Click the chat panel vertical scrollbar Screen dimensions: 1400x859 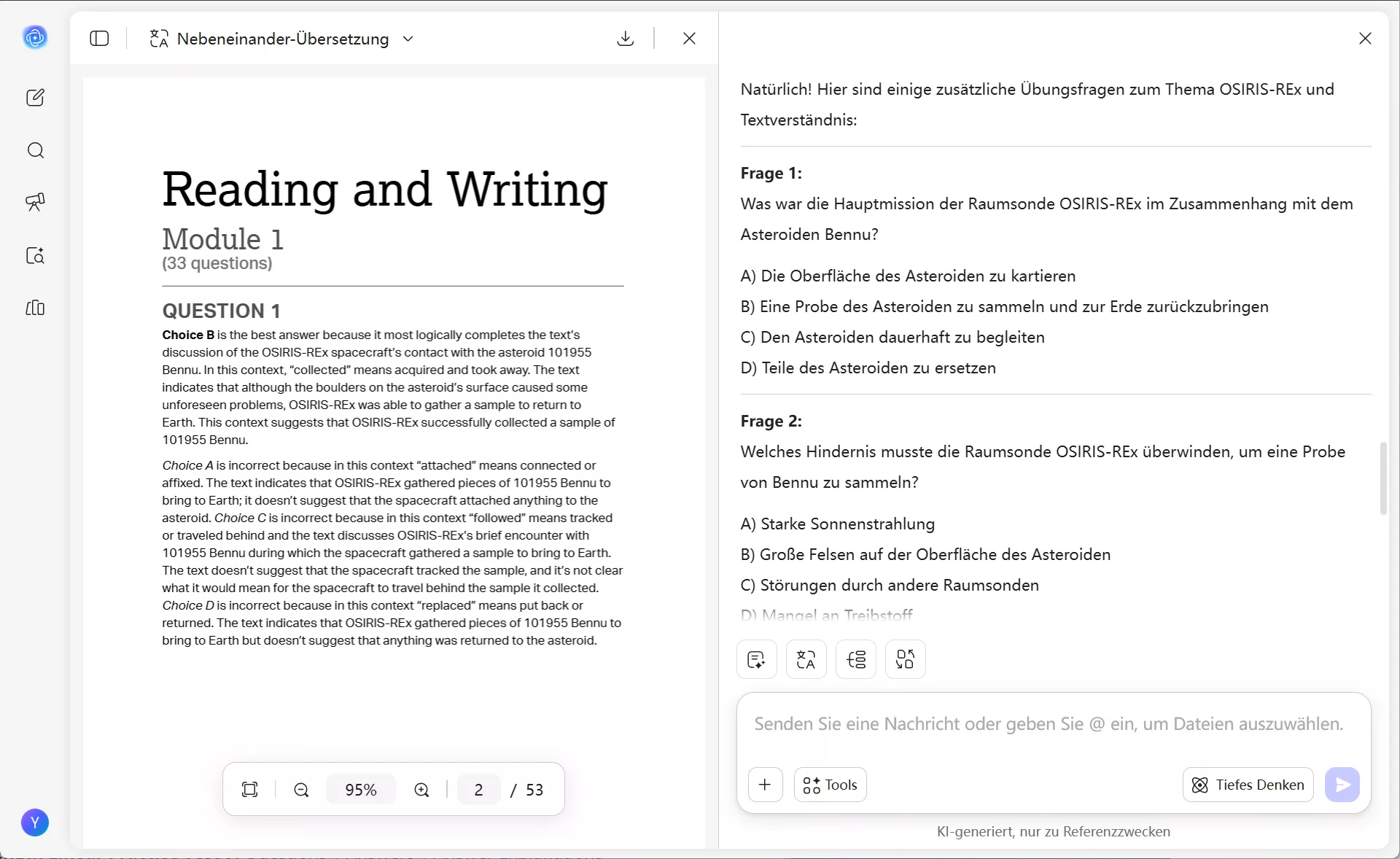click(x=1382, y=478)
